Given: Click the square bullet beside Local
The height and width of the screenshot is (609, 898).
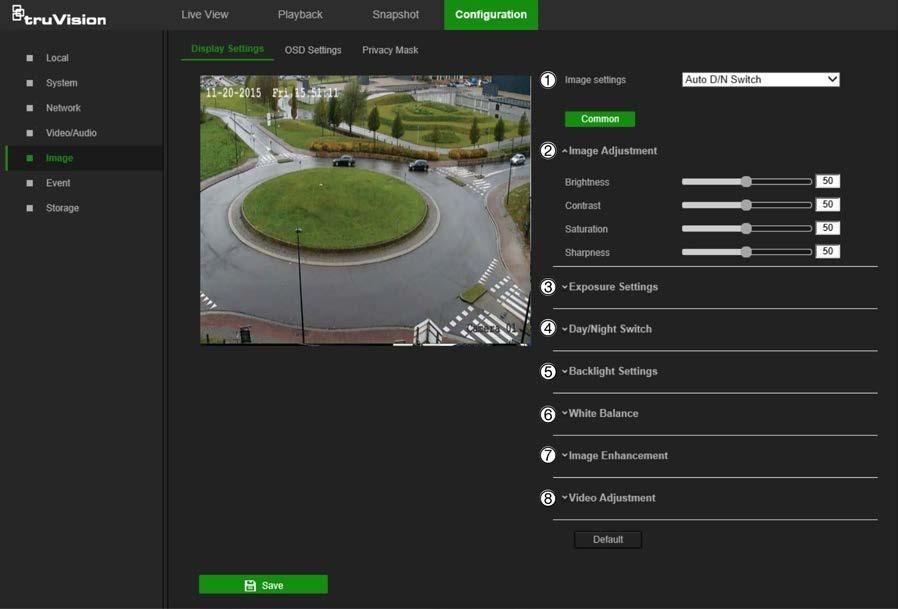Looking at the screenshot, I should click(30, 58).
